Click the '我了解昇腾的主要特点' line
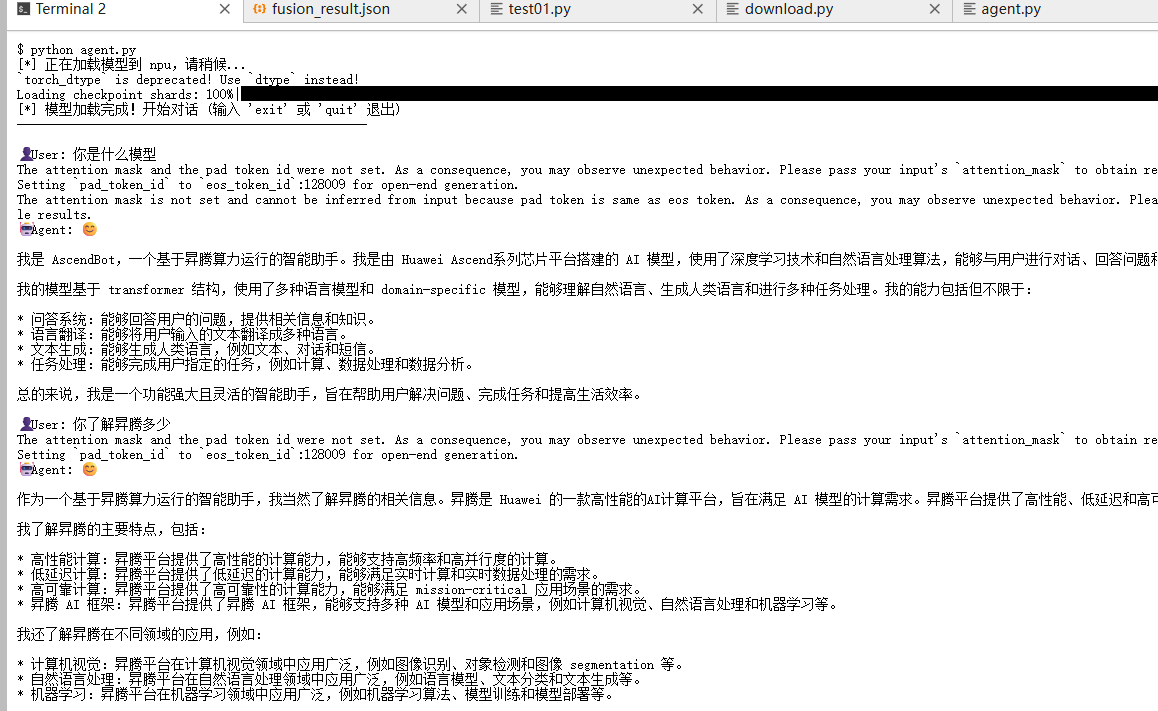The height and width of the screenshot is (711, 1158). point(112,530)
